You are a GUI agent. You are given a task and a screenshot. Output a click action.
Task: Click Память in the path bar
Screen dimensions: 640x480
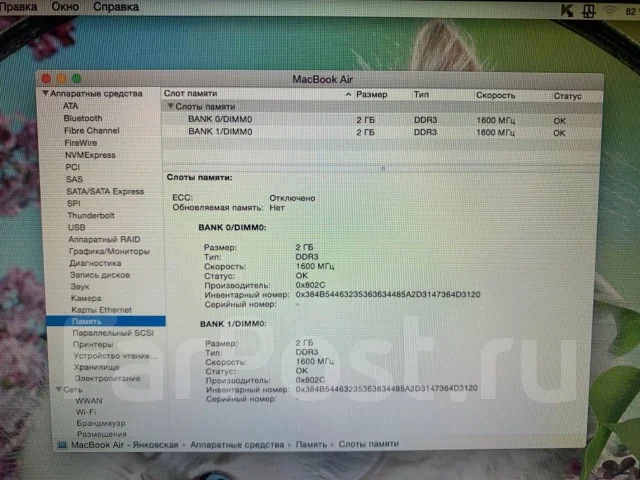pos(311,444)
